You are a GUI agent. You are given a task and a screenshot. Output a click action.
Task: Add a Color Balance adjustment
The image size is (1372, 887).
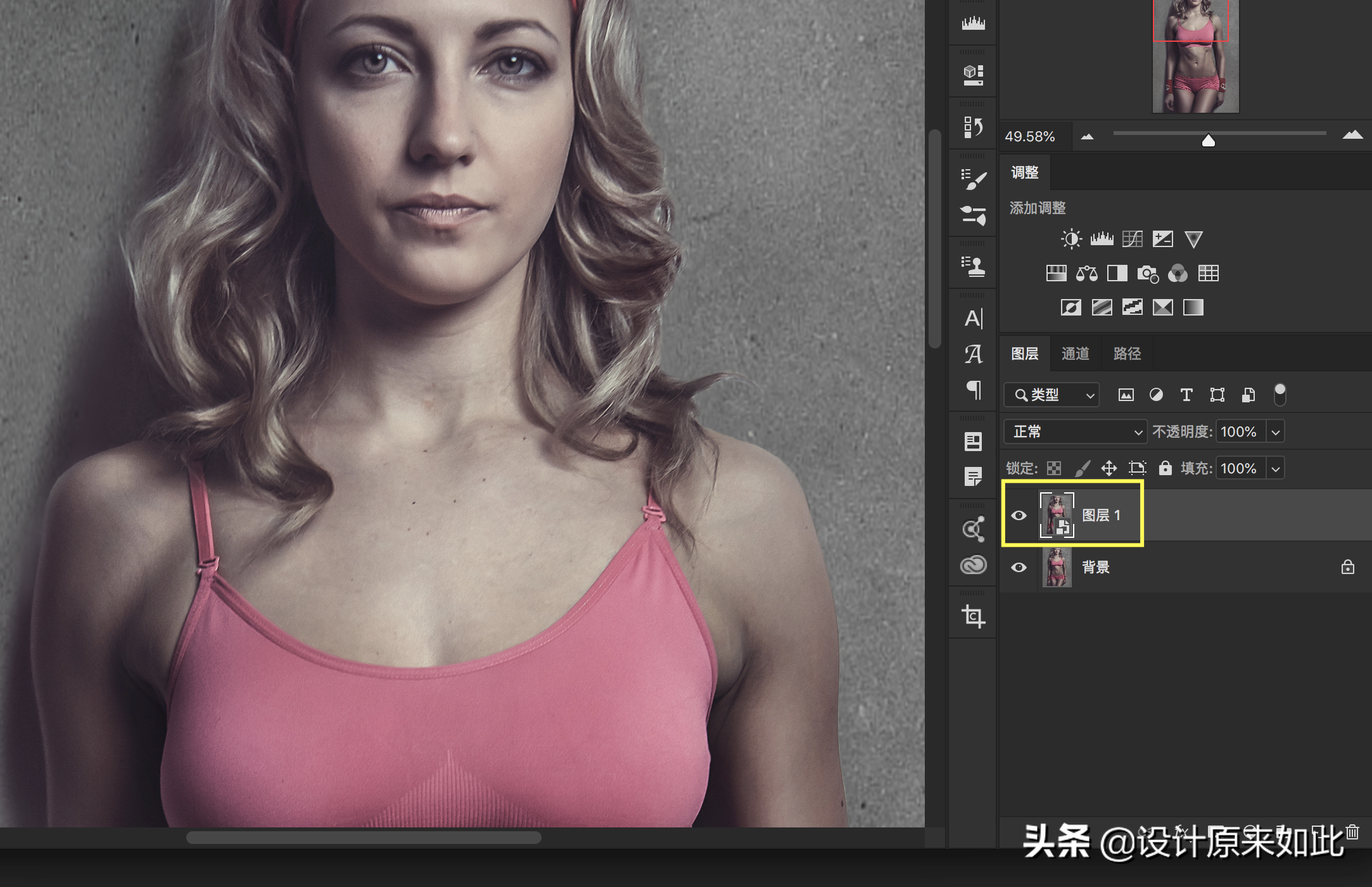[x=1086, y=273]
